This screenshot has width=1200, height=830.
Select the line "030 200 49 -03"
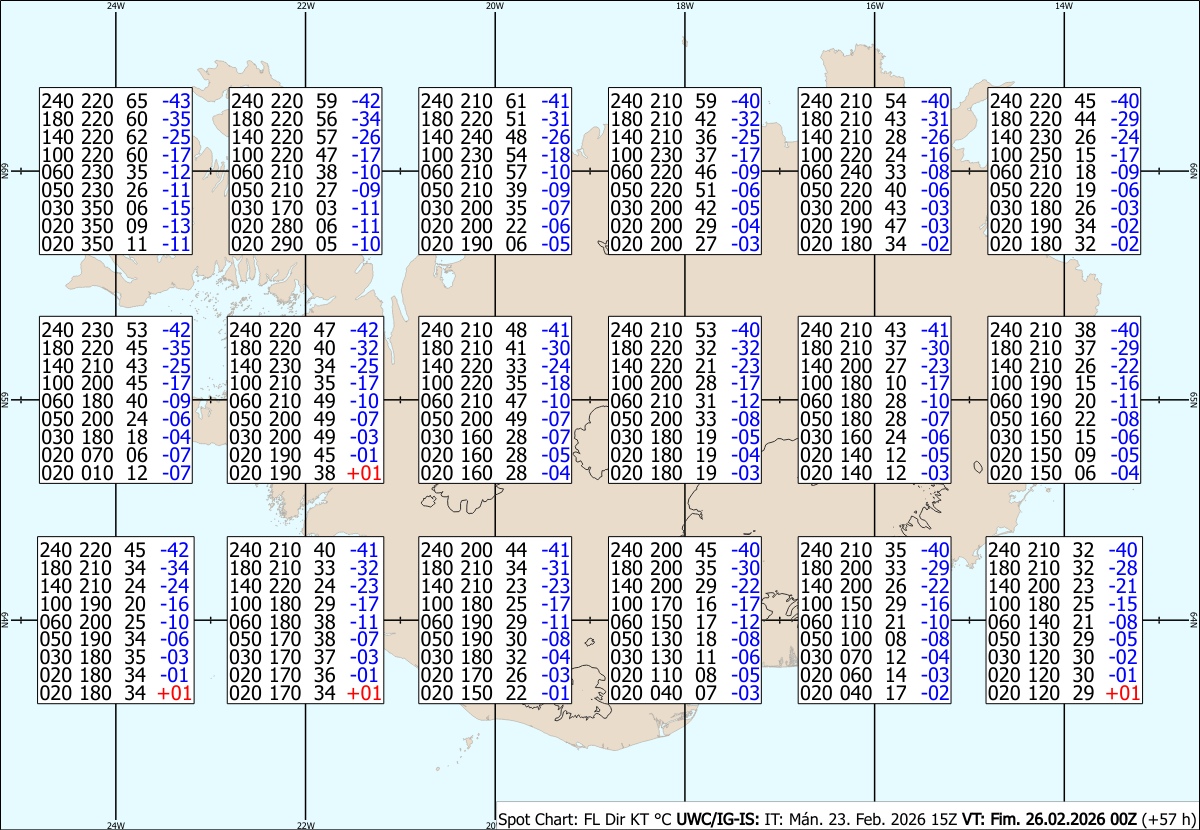(x=306, y=437)
